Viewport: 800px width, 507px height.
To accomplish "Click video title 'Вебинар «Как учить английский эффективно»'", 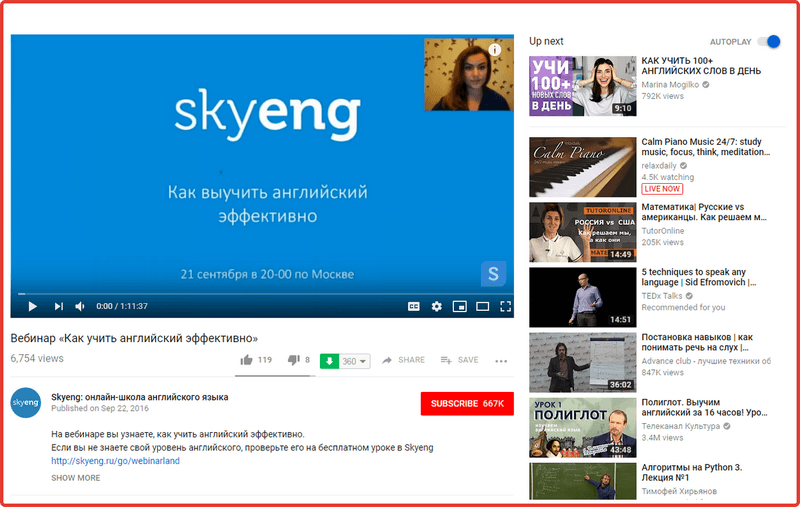I will point(134,338).
